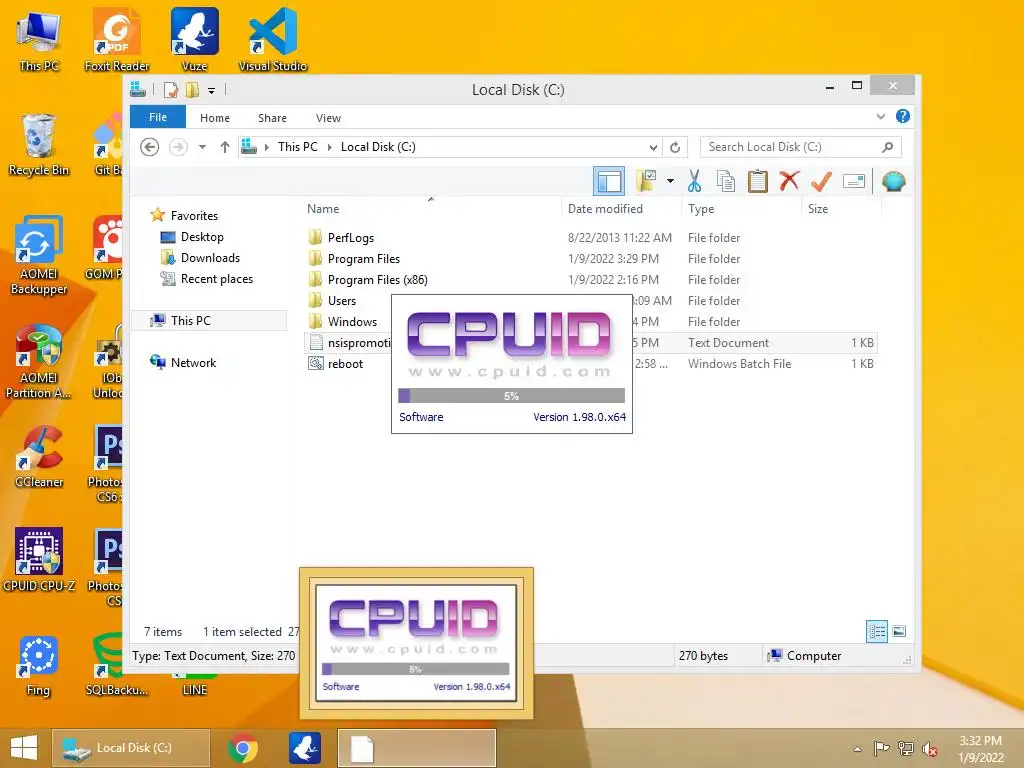1024x768 pixels.
Task: Click the Up one level arrow
Action: pyautogui.click(x=225, y=147)
